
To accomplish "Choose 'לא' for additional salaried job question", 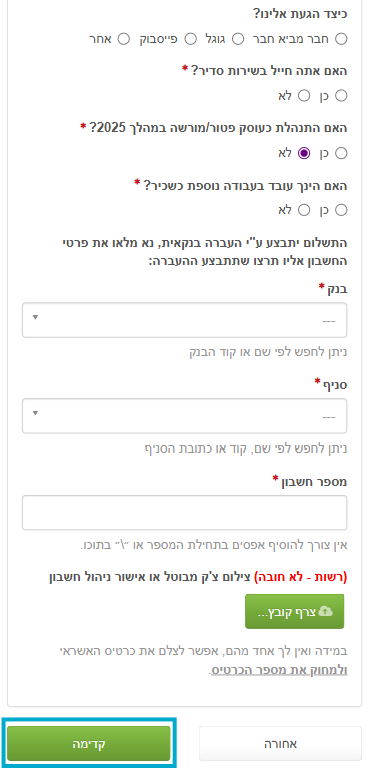I will click(304, 211).
